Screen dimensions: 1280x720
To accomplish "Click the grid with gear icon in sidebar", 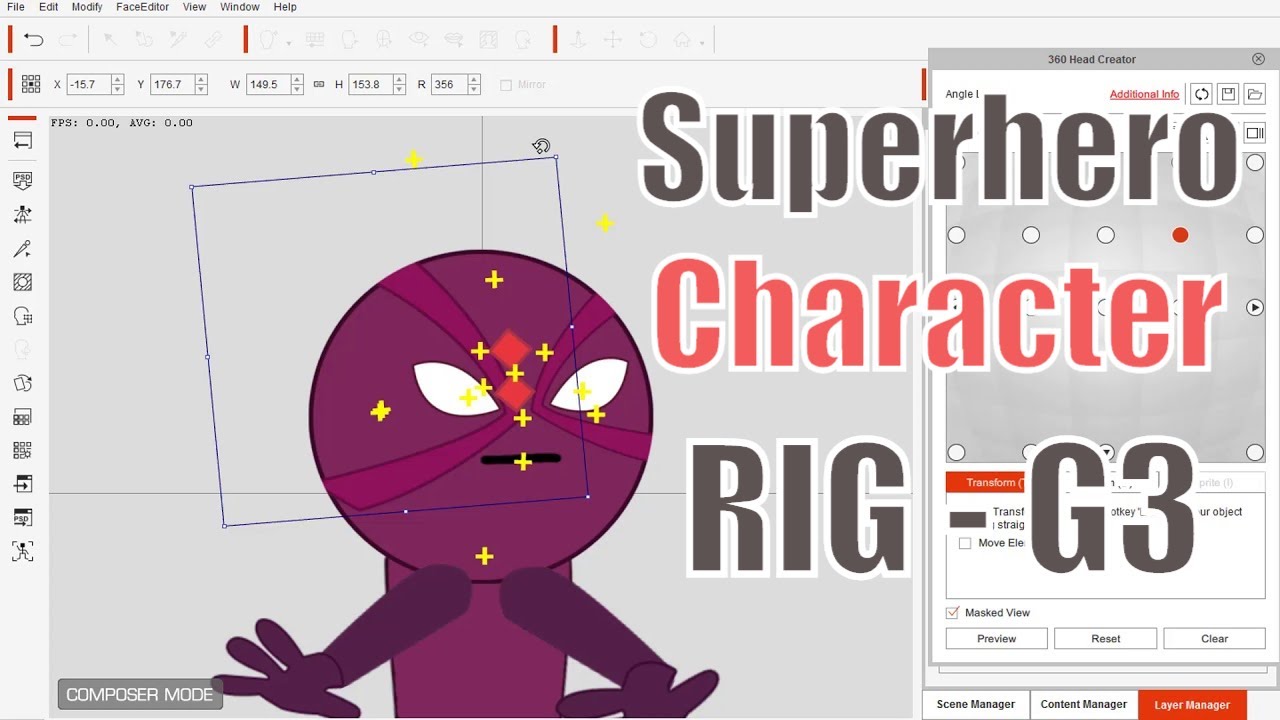I will [x=22, y=450].
